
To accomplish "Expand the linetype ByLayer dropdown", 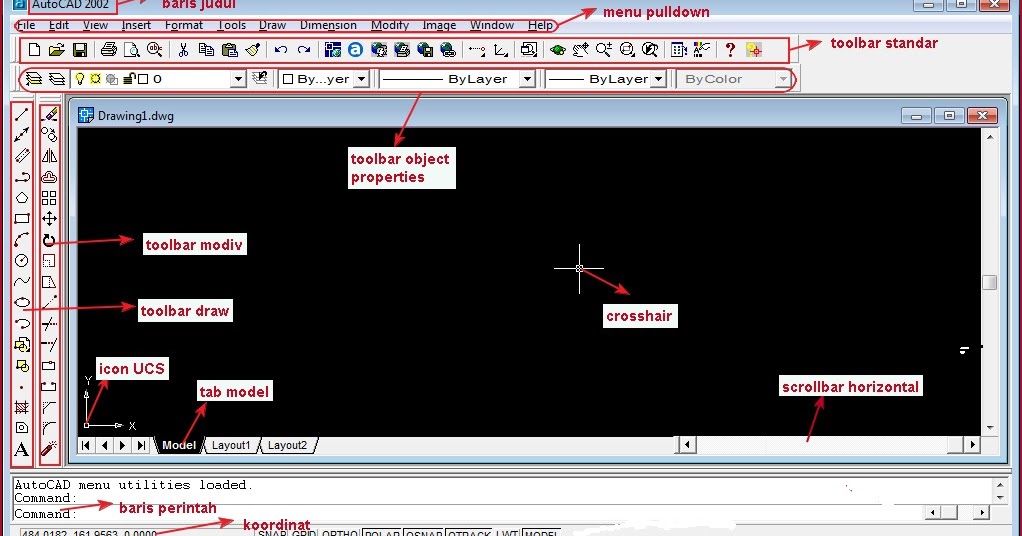I will [x=527, y=79].
